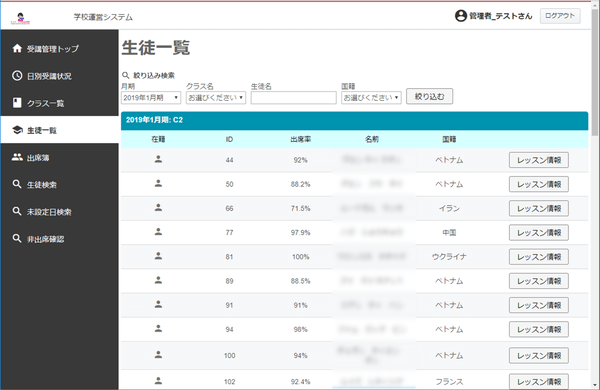600x390 pixels.
Task: Click the enrollment person icon for ID 94
Action: (x=158, y=328)
